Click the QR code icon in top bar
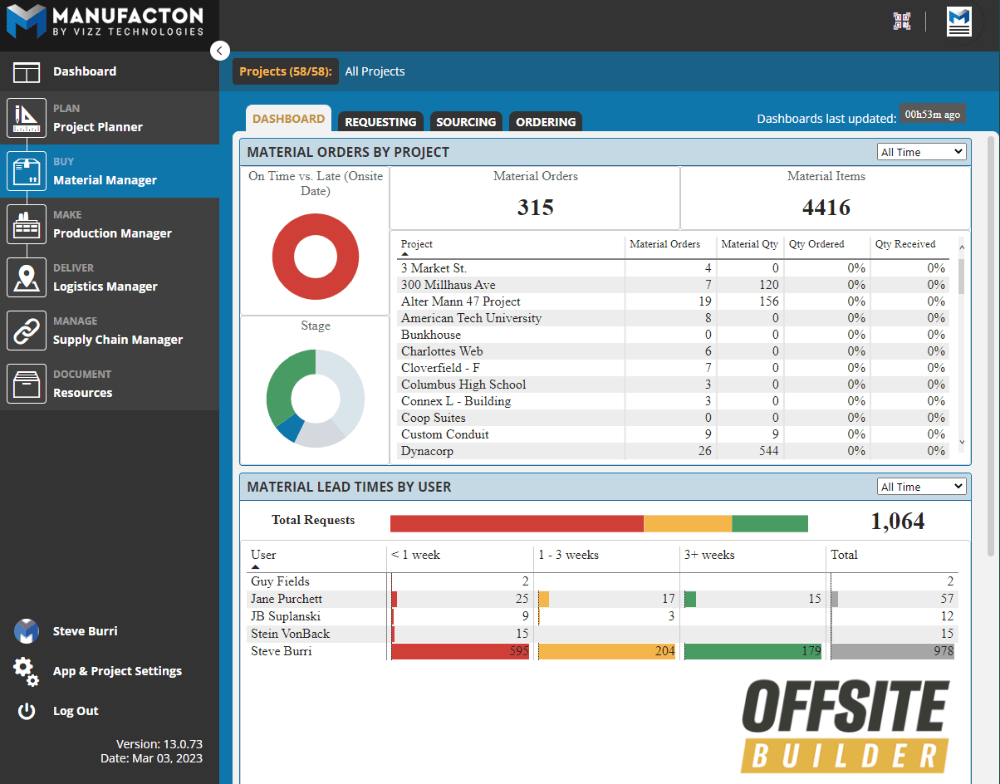 pyautogui.click(x=901, y=20)
